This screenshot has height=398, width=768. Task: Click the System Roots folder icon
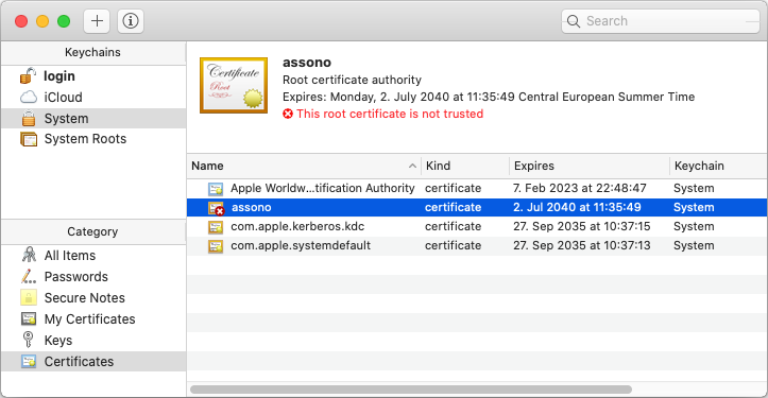pos(28,139)
